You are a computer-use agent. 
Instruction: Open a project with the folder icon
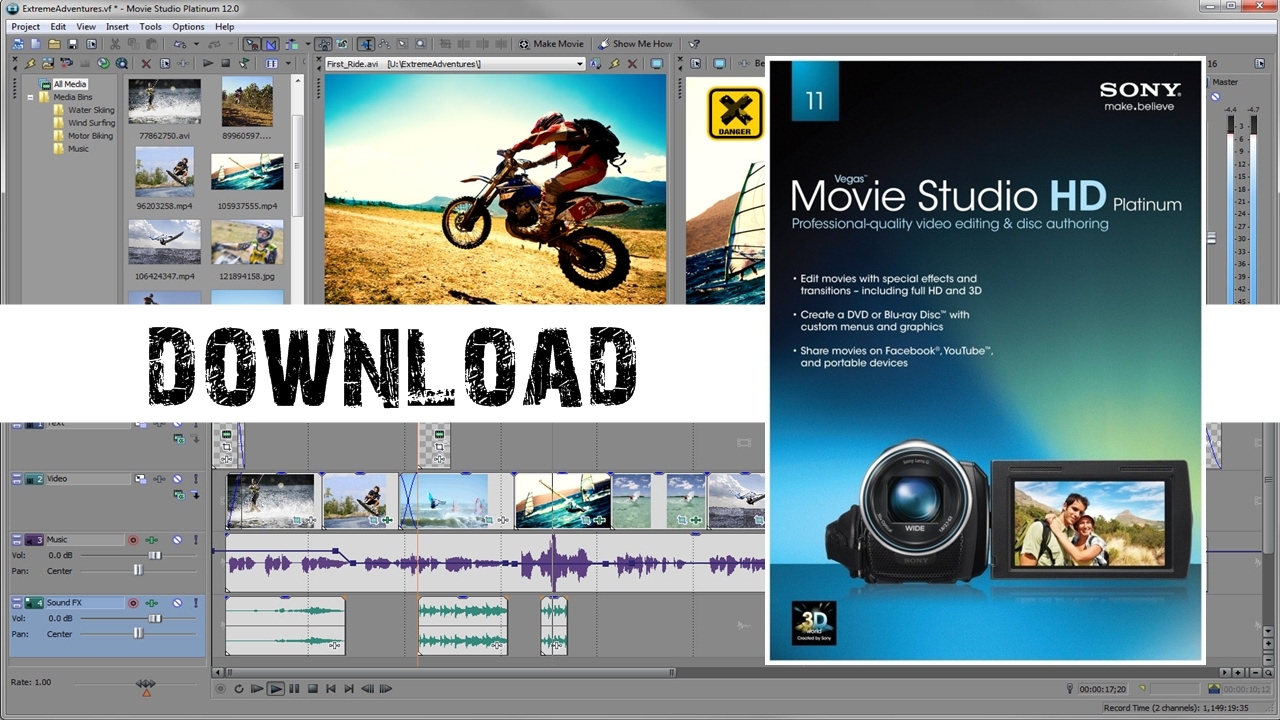pyautogui.click(x=54, y=44)
